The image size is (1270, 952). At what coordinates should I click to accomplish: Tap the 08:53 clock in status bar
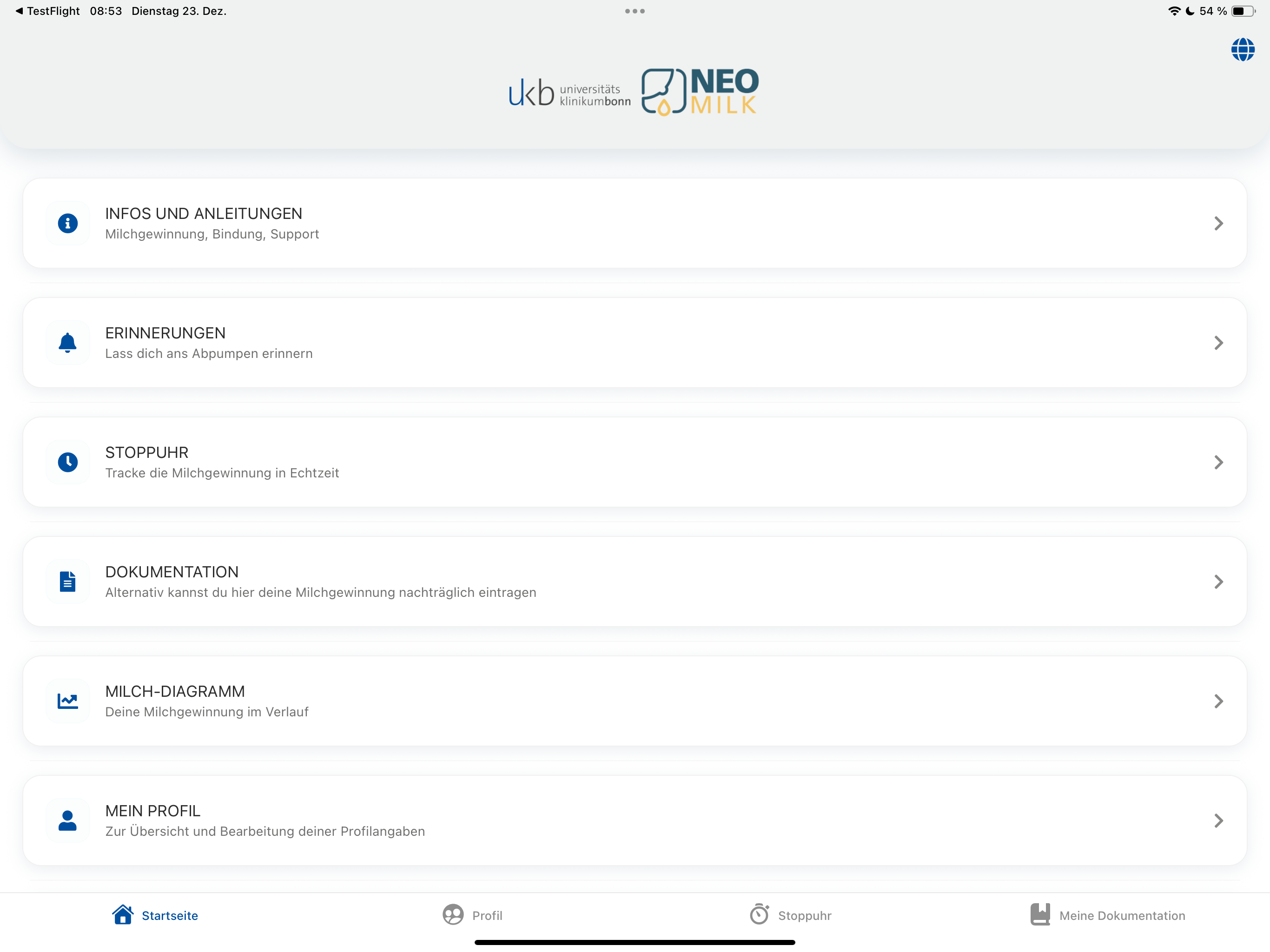[x=106, y=11]
